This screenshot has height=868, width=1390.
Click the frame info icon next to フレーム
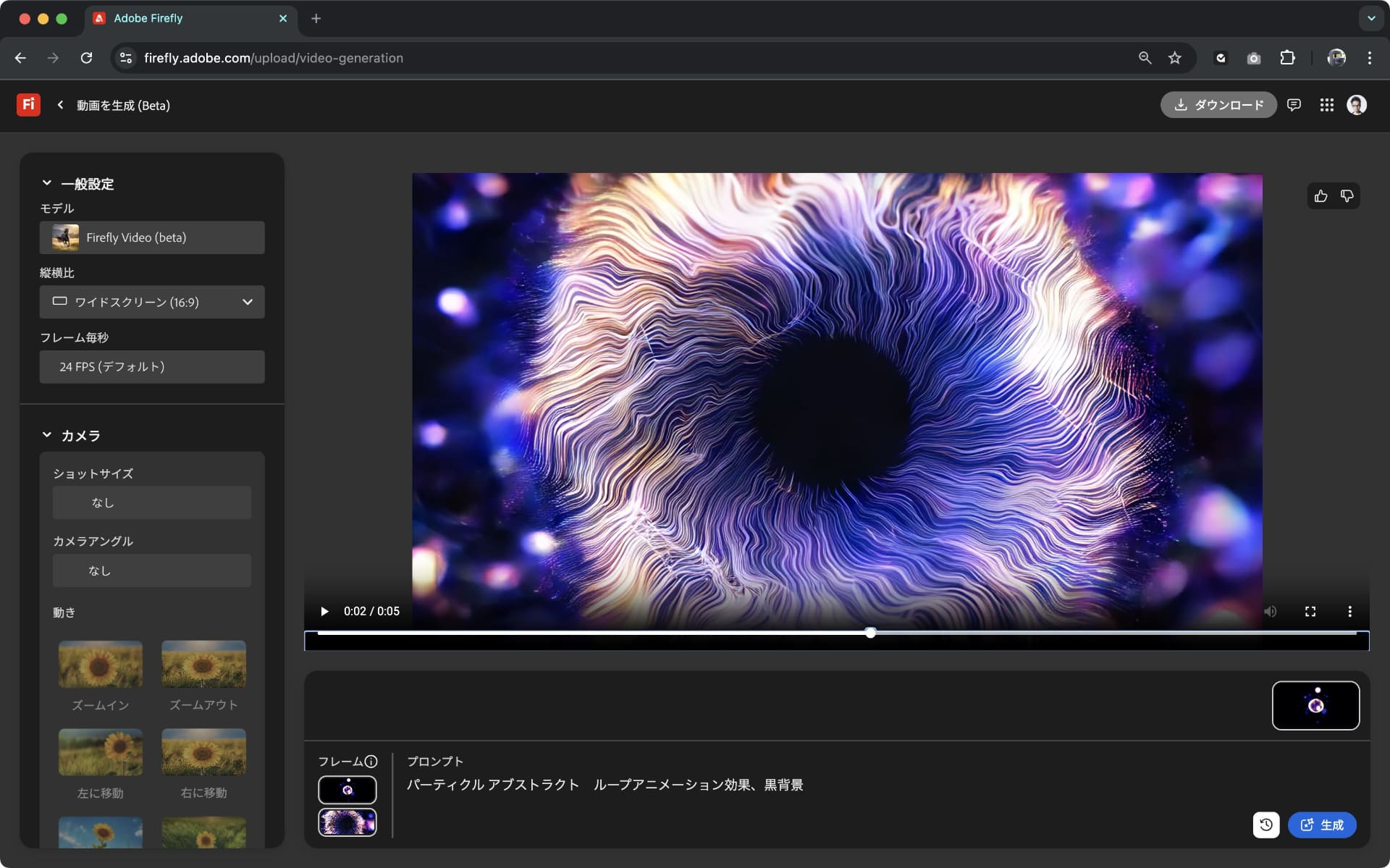pyautogui.click(x=372, y=761)
